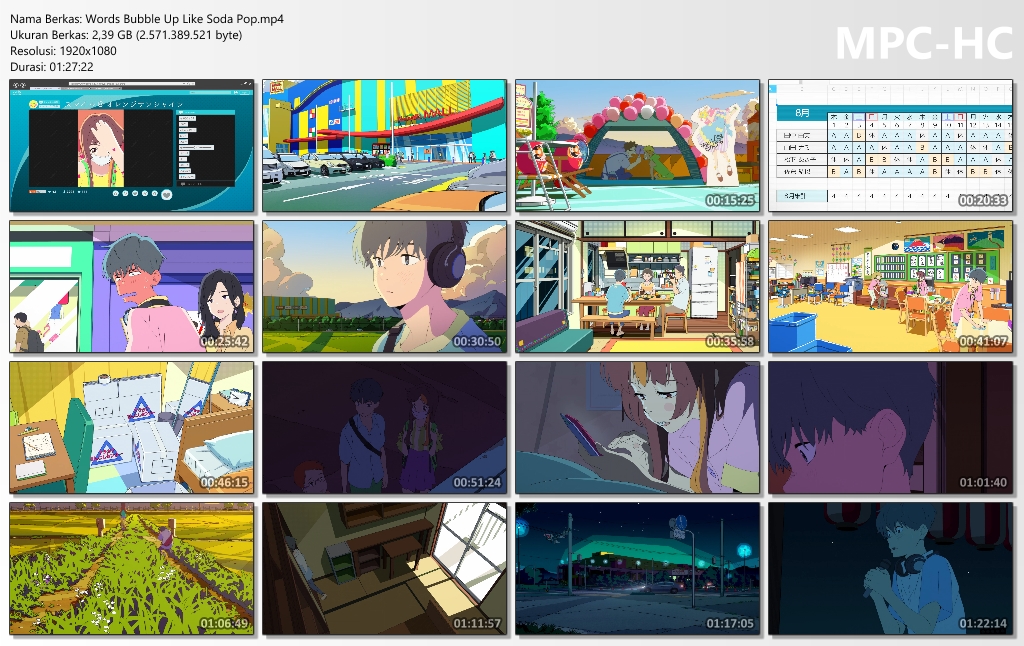Image resolution: width=1024 pixels, height=646 pixels.
Task: Open the girl holding phone thumbnail
Action: tap(637, 428)
